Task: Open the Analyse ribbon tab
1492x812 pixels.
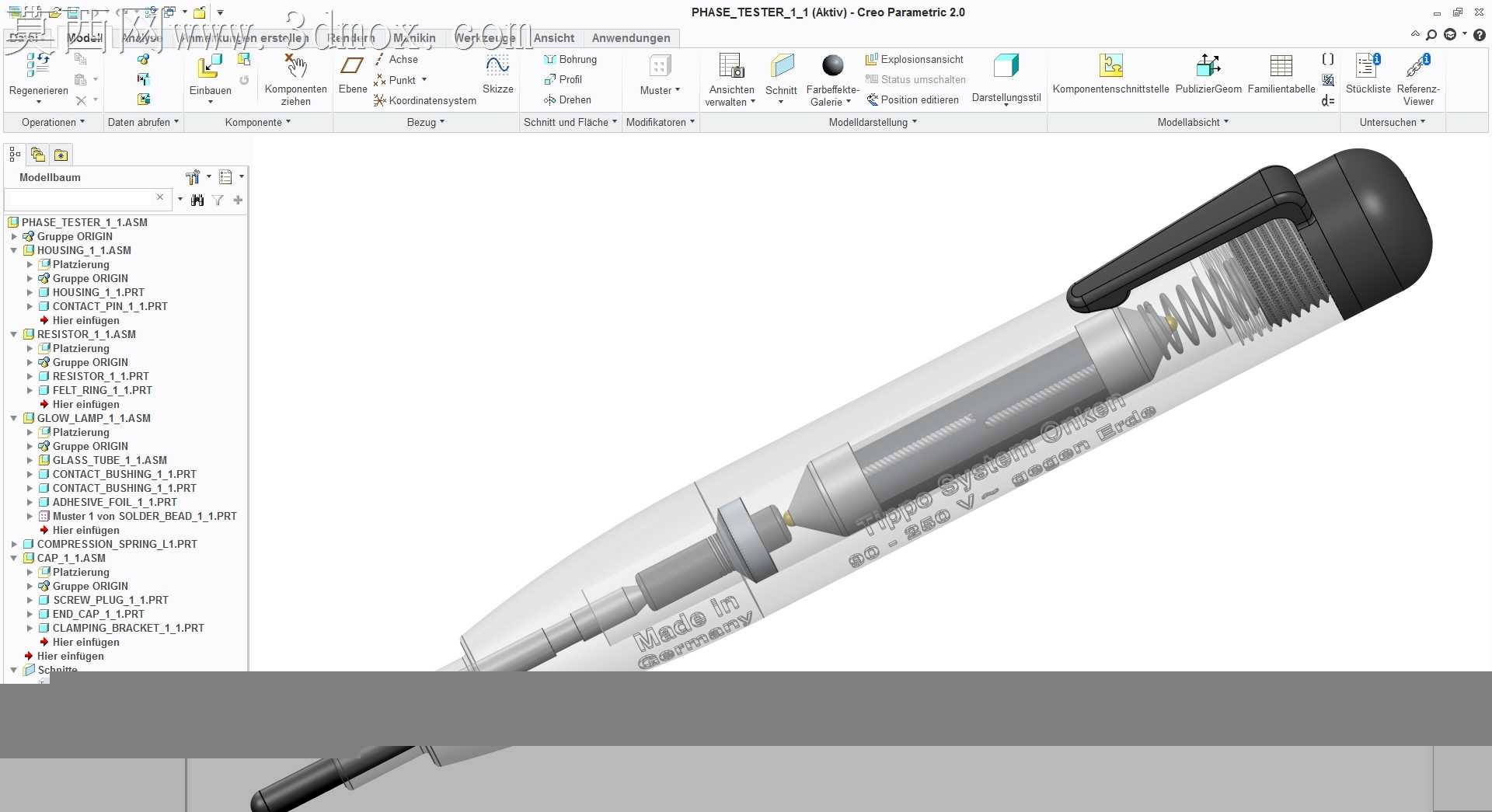Action: tap(142, 38)
